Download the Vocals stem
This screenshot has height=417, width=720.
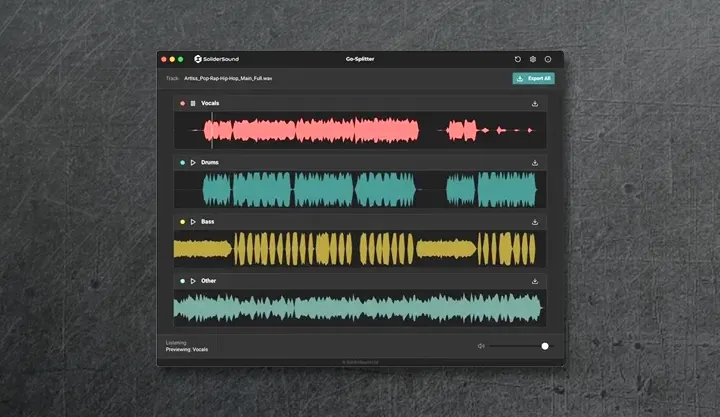coord(535,103)
